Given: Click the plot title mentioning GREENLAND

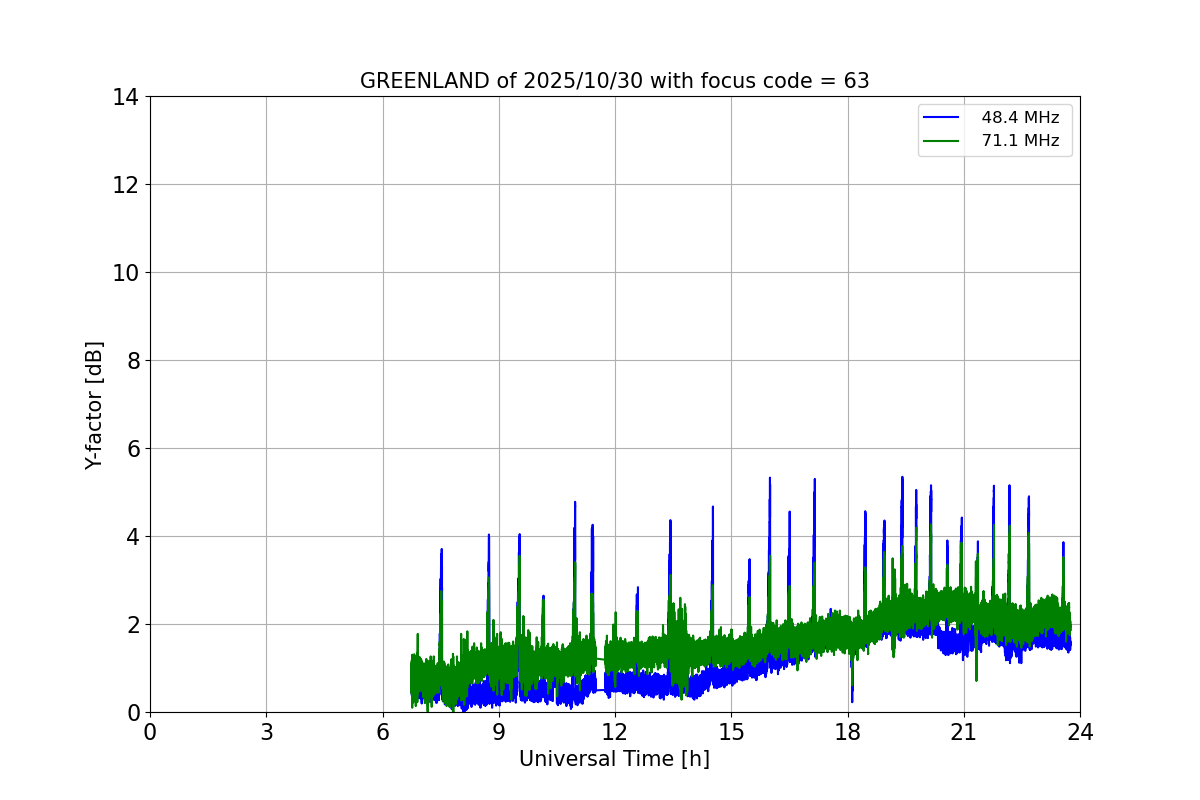Looking at the screenshot, I should point(614,81).
